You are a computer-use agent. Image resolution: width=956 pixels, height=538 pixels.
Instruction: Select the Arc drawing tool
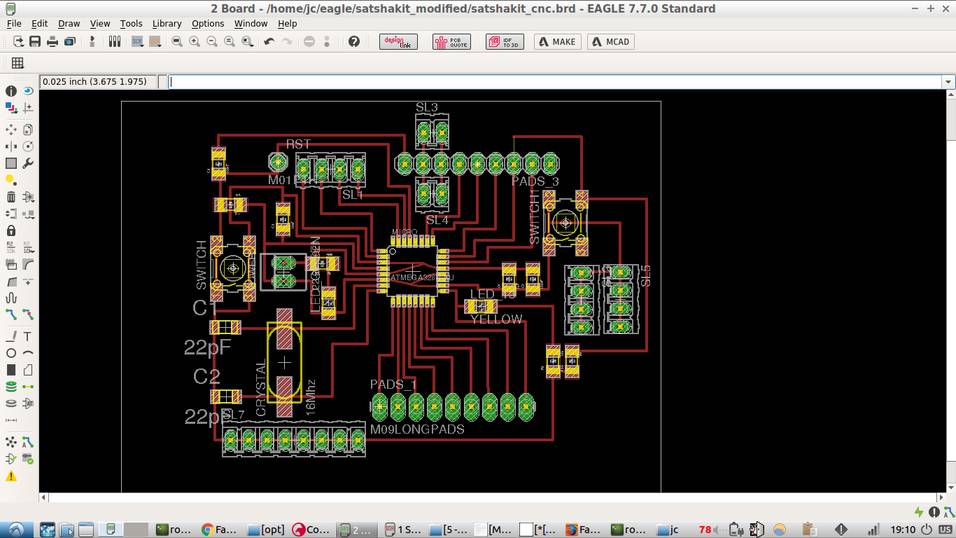coord(28,353)
